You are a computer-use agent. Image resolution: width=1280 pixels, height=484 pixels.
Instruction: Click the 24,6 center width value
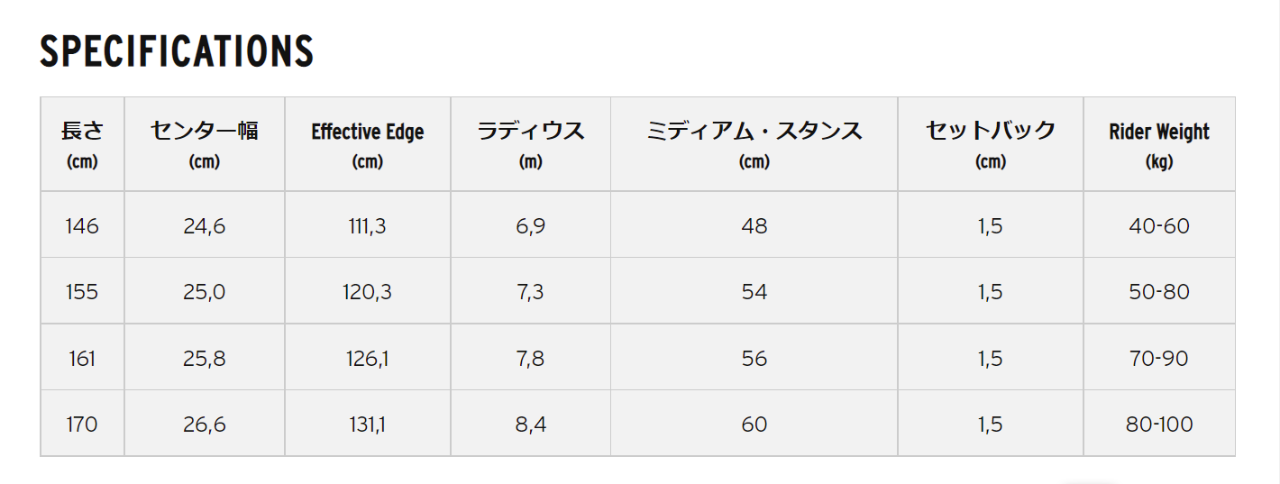coord(204,226)
